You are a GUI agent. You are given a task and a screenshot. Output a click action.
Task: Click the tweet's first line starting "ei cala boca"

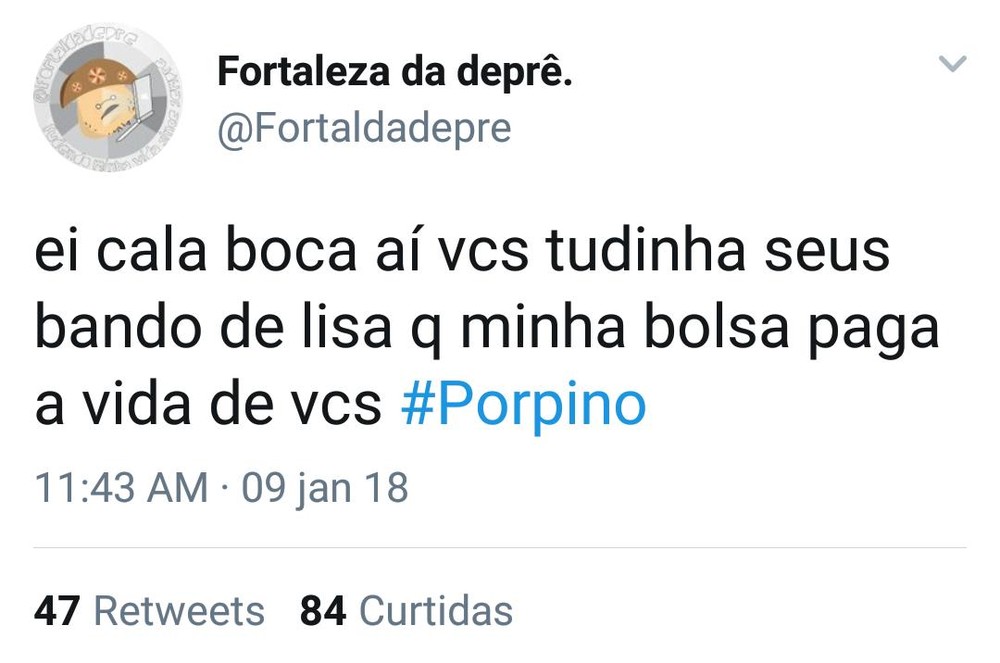(x=462, y=251)
